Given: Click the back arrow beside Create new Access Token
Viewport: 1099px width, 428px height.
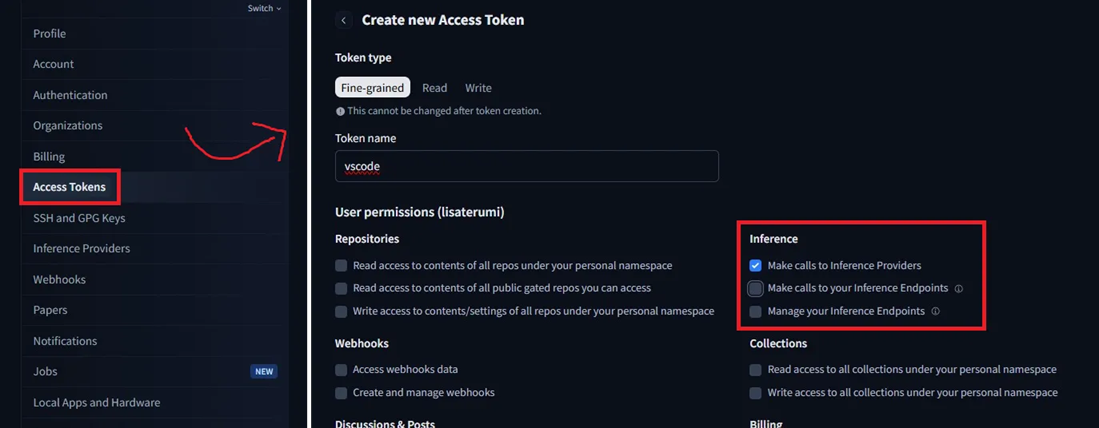Looking at the screenshot, I should (343, 20).
